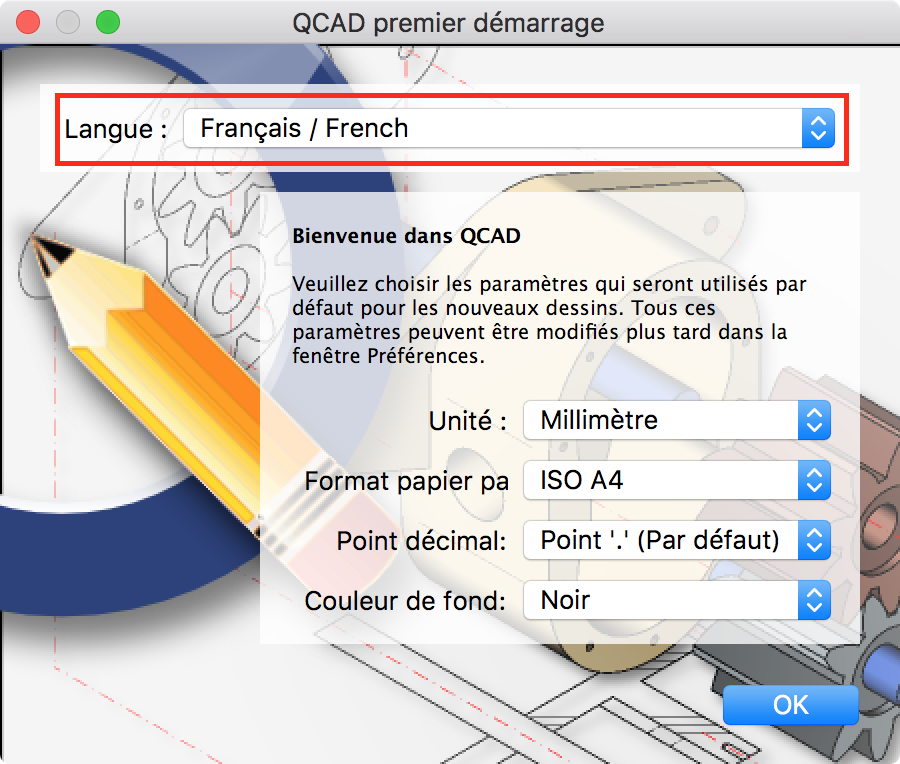Open the Langue dropdown showing Français / French
900x764 pixels.
(x=492, y=128)
